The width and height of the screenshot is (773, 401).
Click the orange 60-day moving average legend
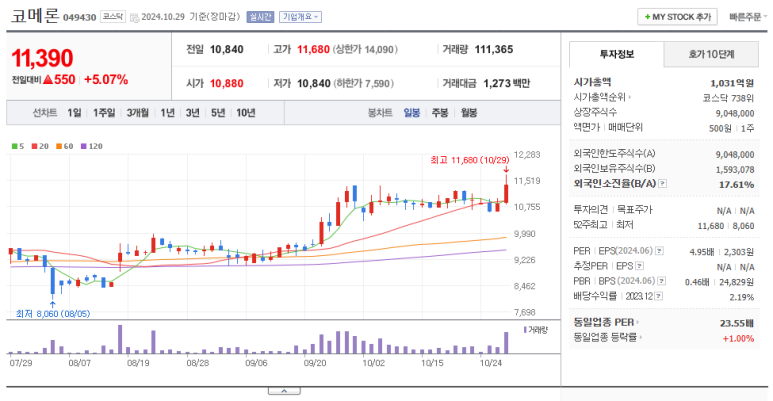pos(65,146)
